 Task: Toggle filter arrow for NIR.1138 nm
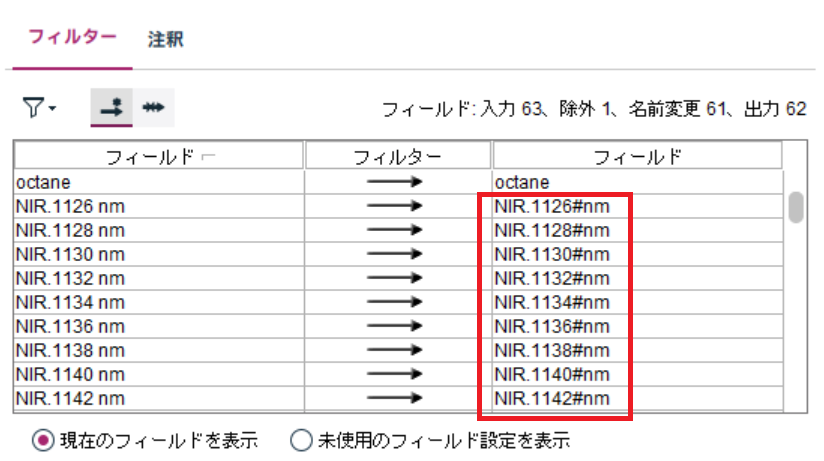pyautogui.click(x=395, y=350)
